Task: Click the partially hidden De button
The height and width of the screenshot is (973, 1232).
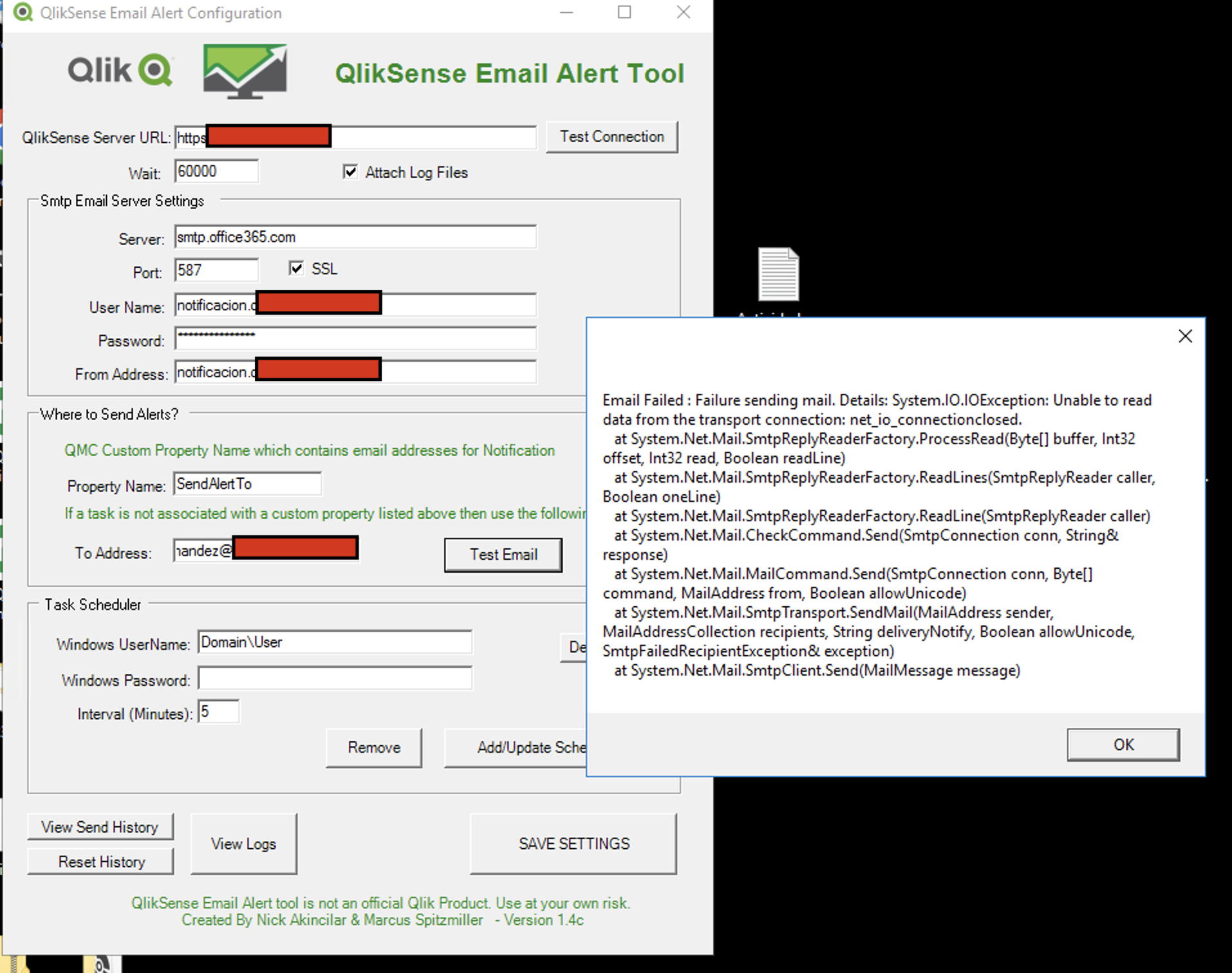Action: tap(574, 647)
